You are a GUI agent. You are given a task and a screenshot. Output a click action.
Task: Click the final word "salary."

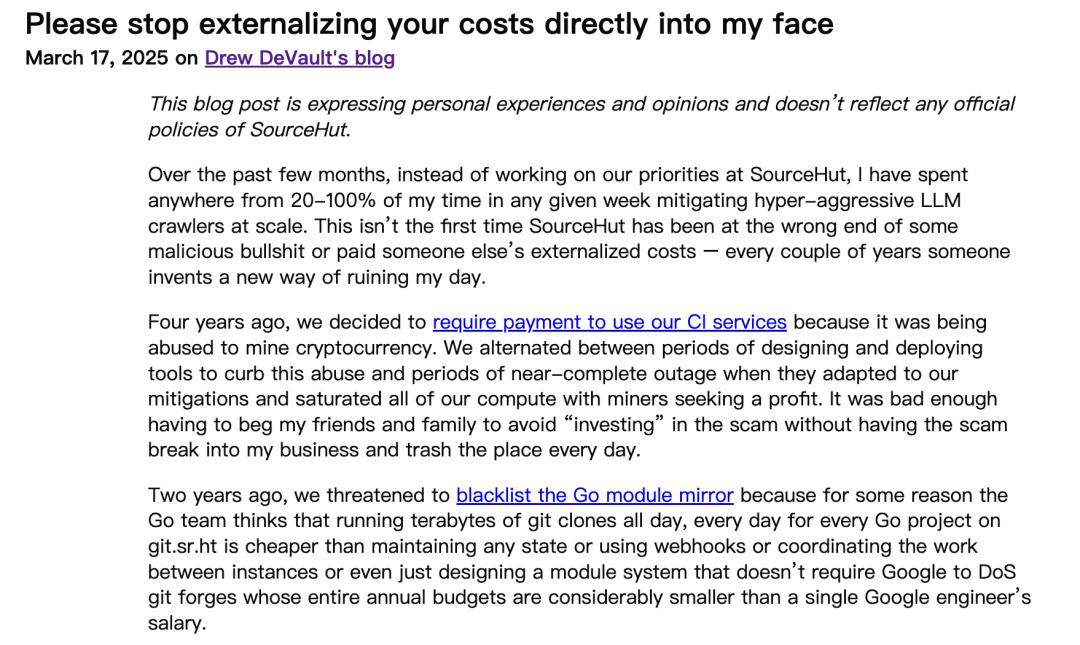[176, 623]
